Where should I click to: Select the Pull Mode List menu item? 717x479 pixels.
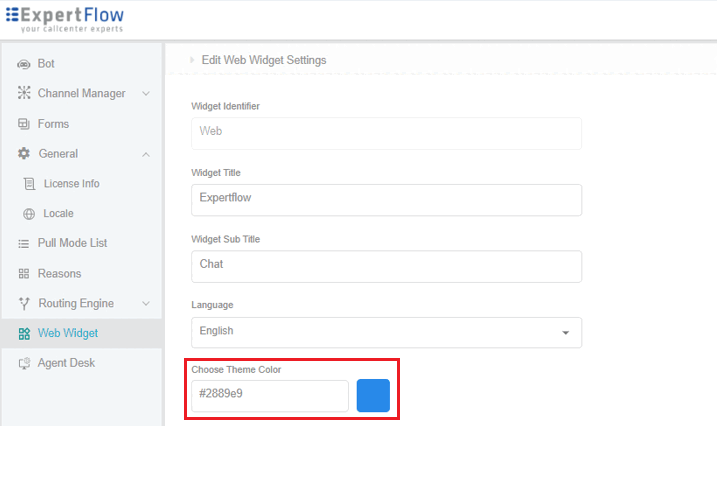click(x=72, y=244)
